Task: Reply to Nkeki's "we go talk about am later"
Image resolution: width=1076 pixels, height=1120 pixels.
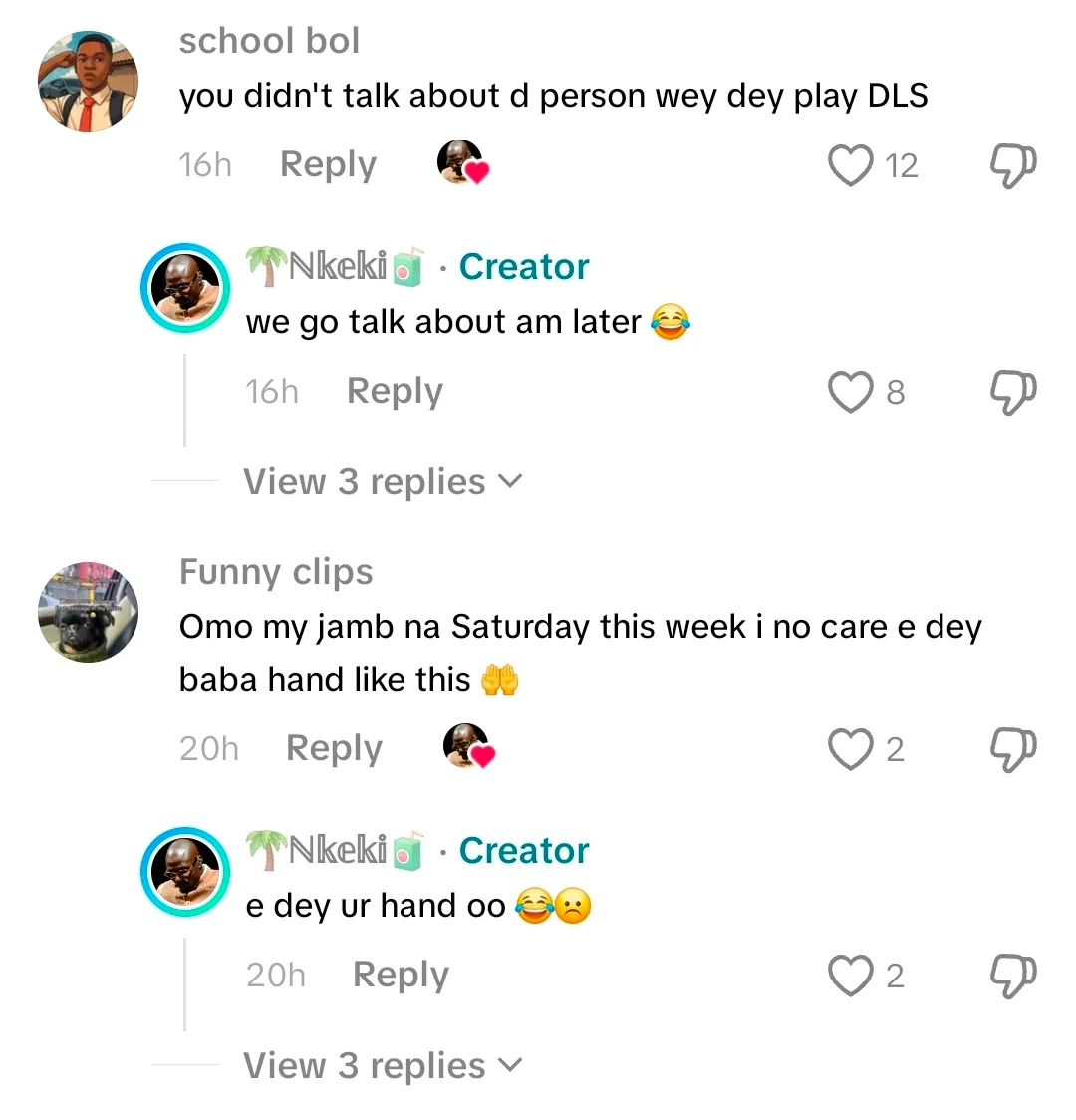Action: coord(395,391)
